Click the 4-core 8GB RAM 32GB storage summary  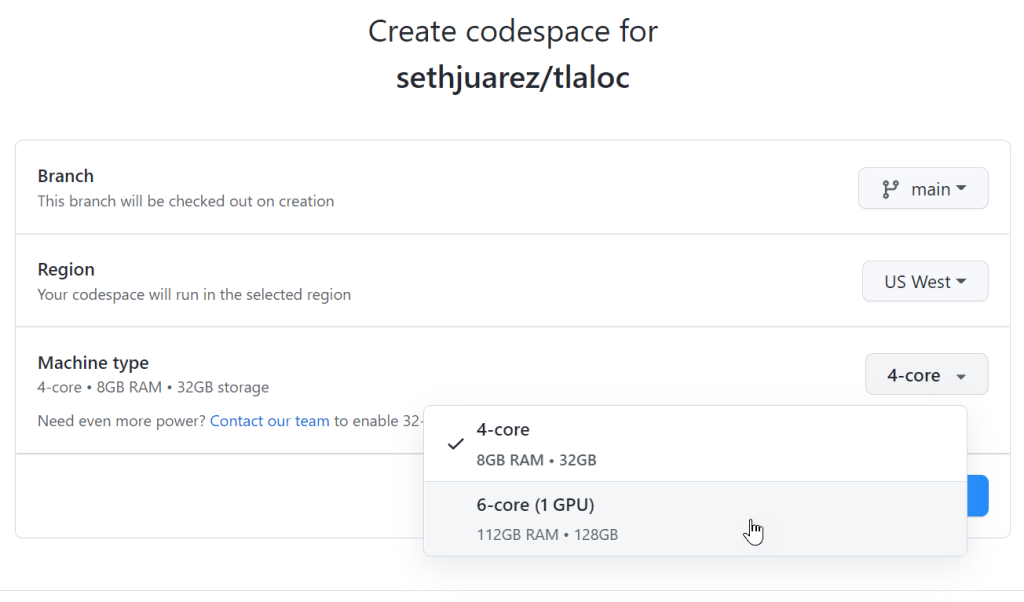(153, 387)
